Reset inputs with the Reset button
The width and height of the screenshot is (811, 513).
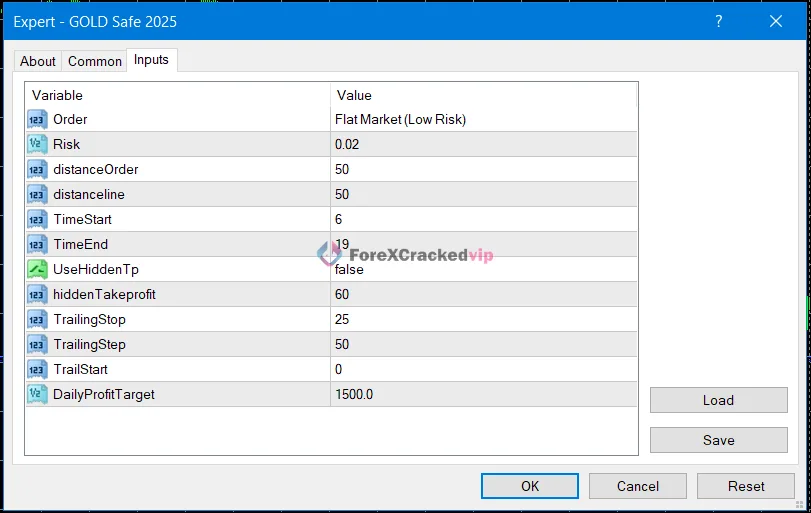[x=746, y=486]
